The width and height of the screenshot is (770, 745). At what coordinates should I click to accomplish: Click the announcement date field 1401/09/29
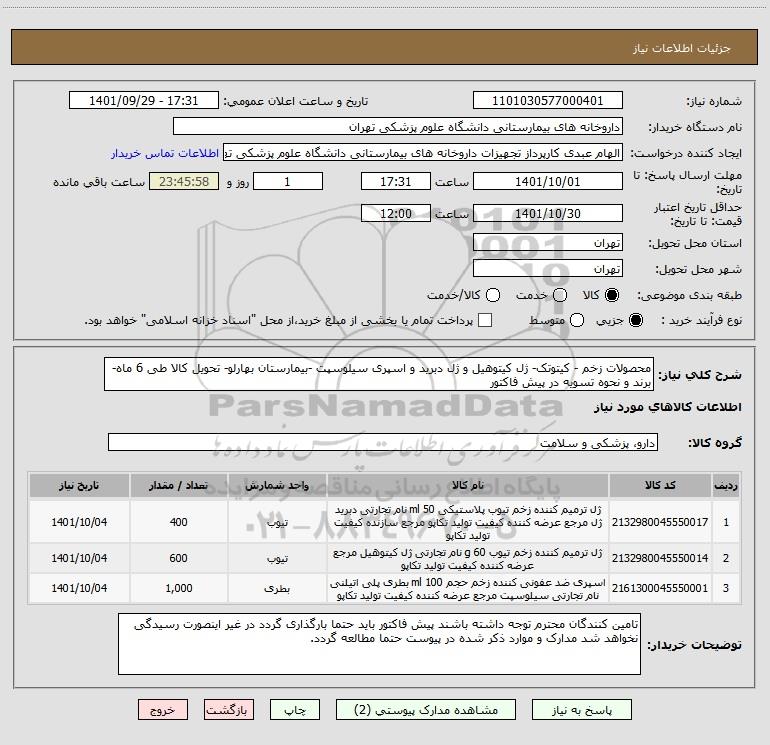(144, 101)
